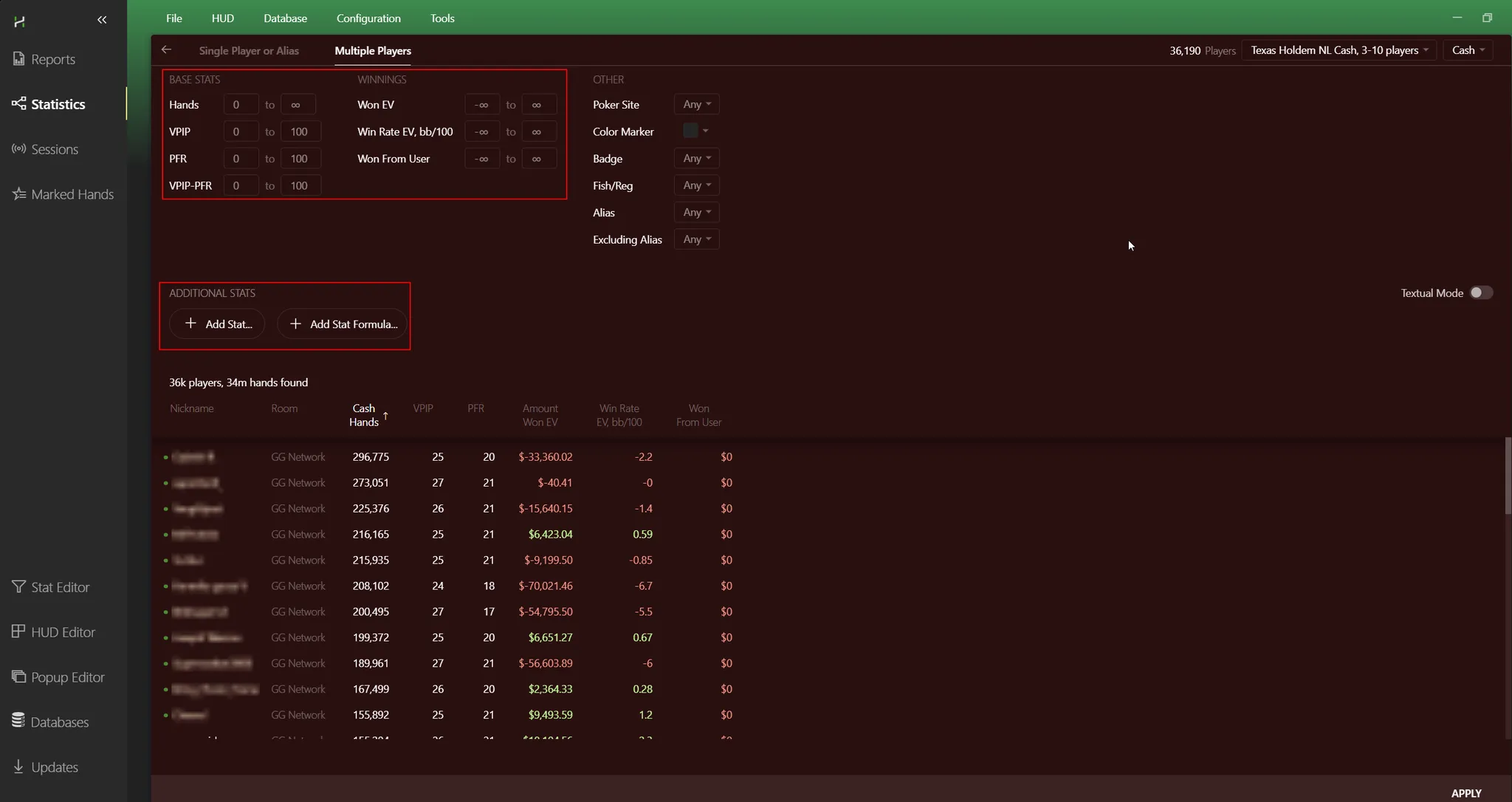This screenshot has height=802, width=1512.
Task: Sort by Win Rate EV, bb/100 header
Action: click(619, 415)
